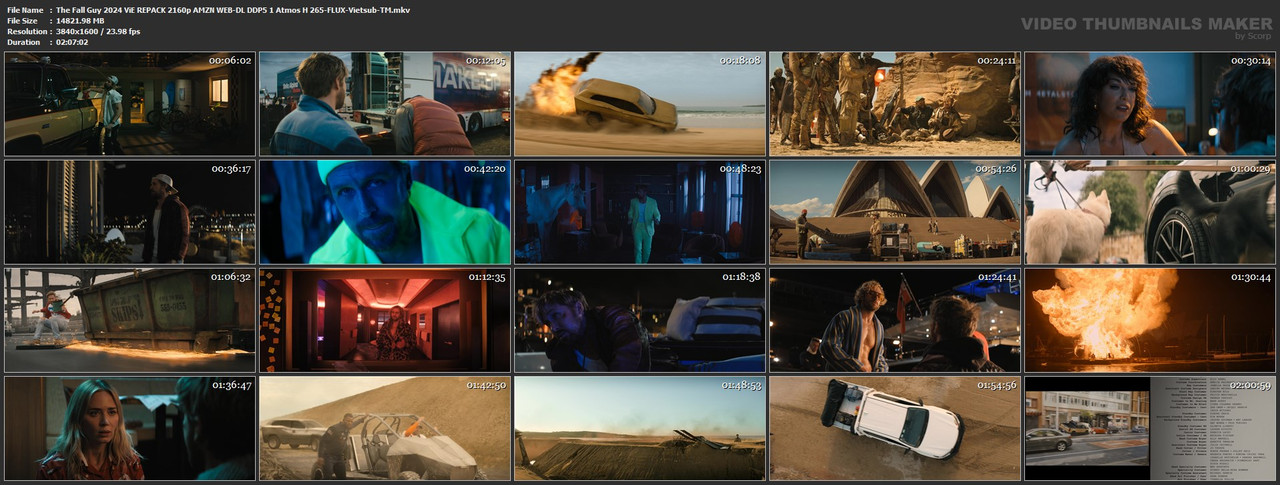Select the credits thumbnail at 02:00:59

[x=1150, y=428]
